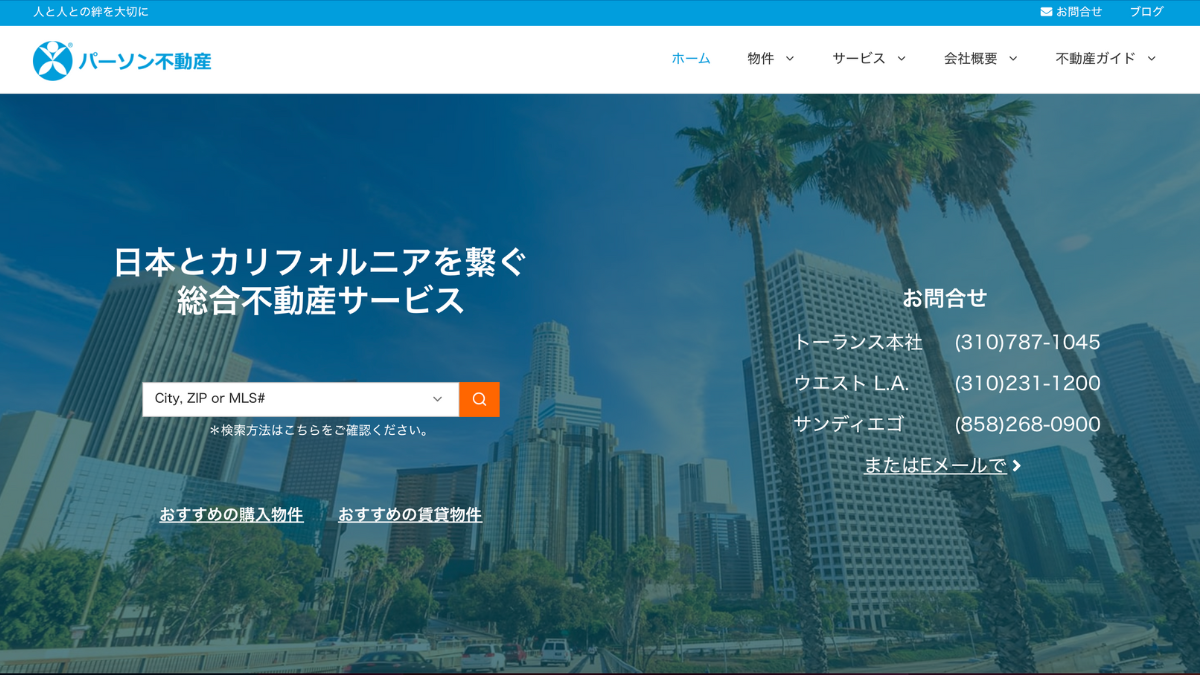Click the arrow icon after またはEメールで
The width and height of the screenshot is (1200, 675).
1017,465
